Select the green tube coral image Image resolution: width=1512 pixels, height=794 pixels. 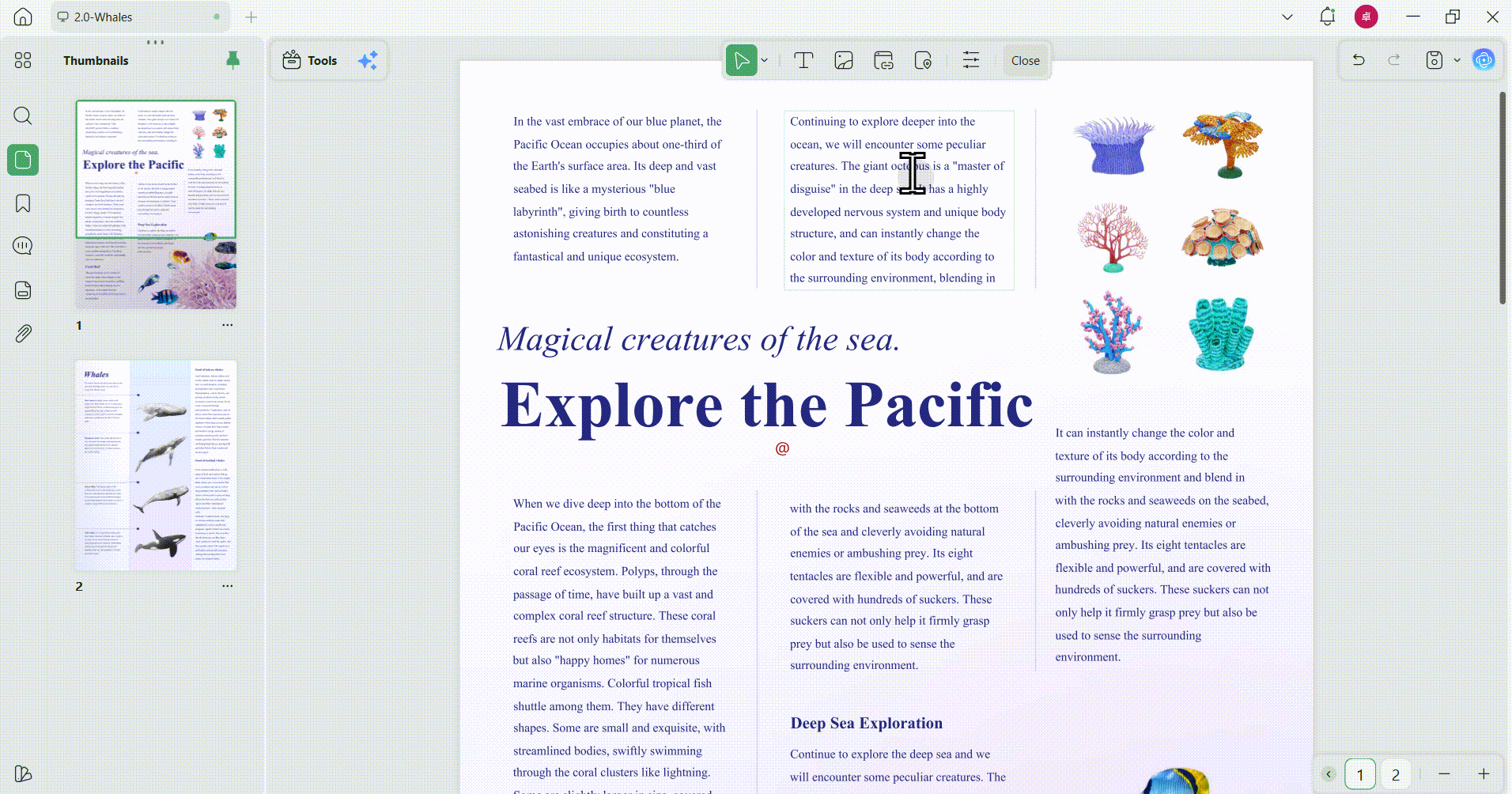click(x=1221, y=334)
